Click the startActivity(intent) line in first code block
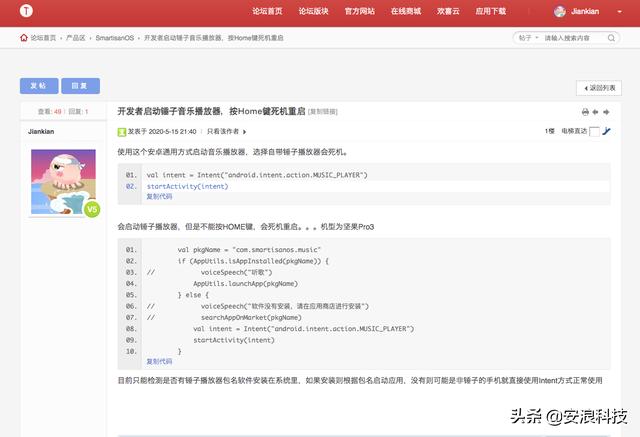This screenshot has height=437, width=640. point(187,186)
